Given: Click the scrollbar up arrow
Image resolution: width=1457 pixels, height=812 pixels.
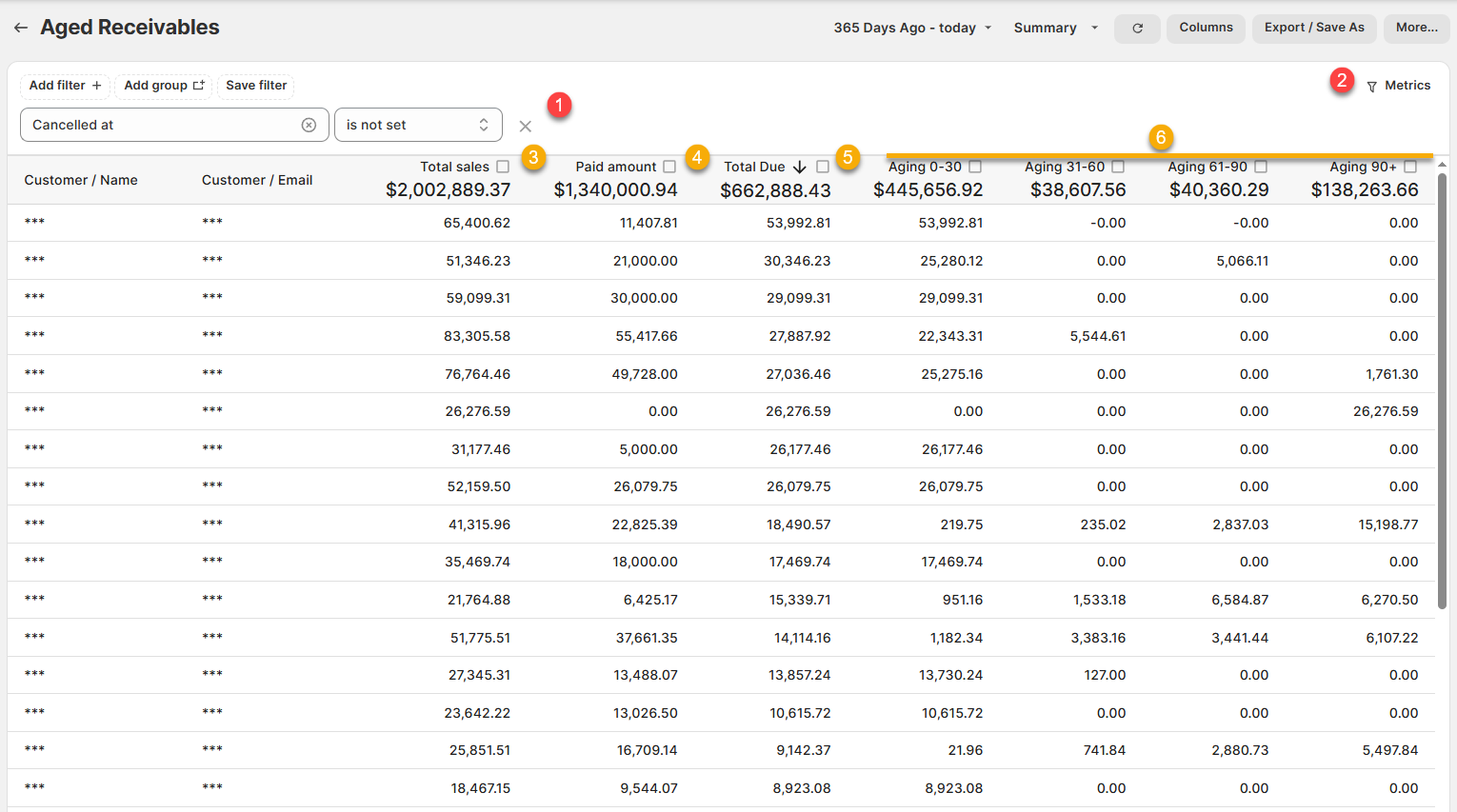Looking at the screenshot, I should pyautogui.click(x=1442, y=165).
